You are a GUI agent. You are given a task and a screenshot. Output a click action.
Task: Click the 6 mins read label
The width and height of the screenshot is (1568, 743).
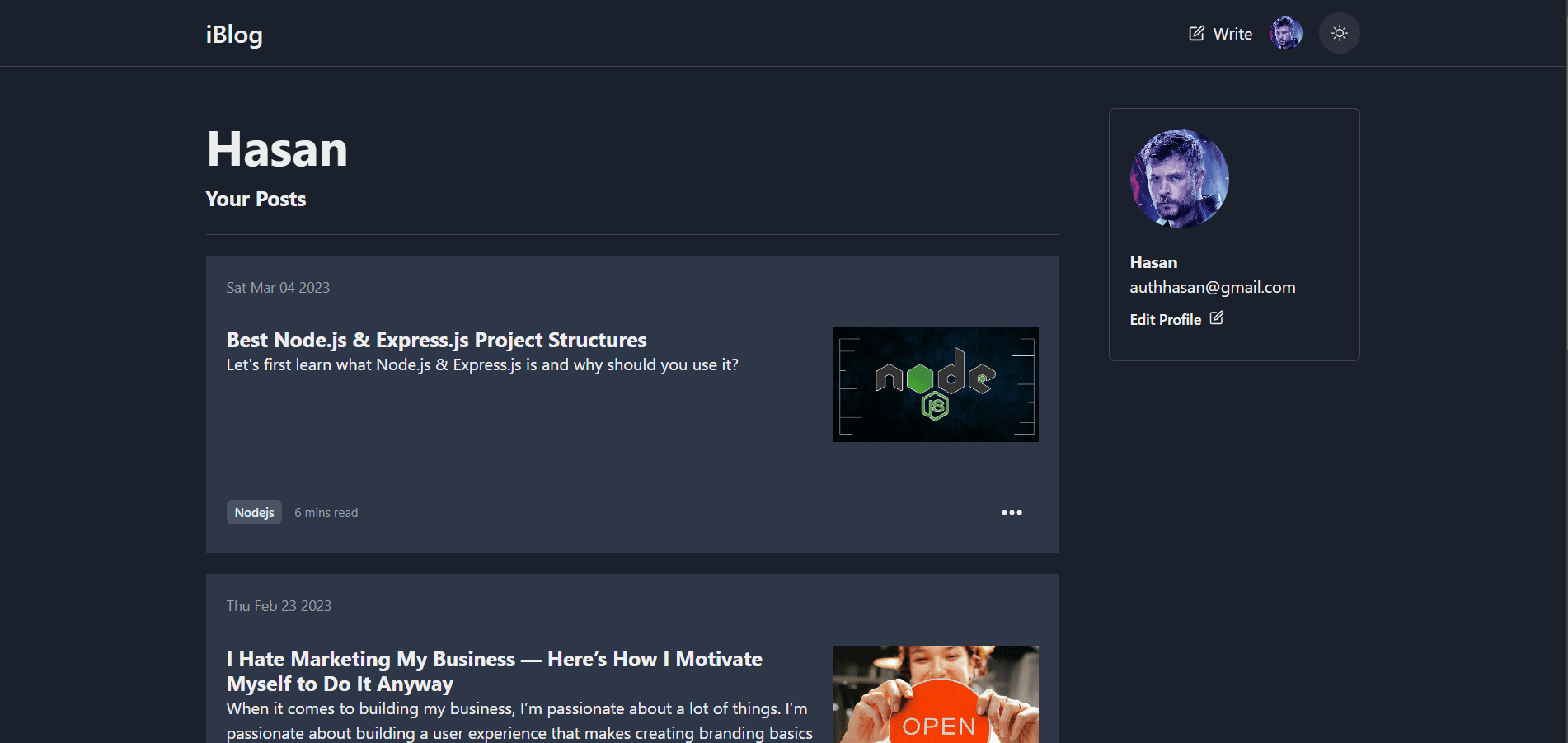tap(326, 512)
